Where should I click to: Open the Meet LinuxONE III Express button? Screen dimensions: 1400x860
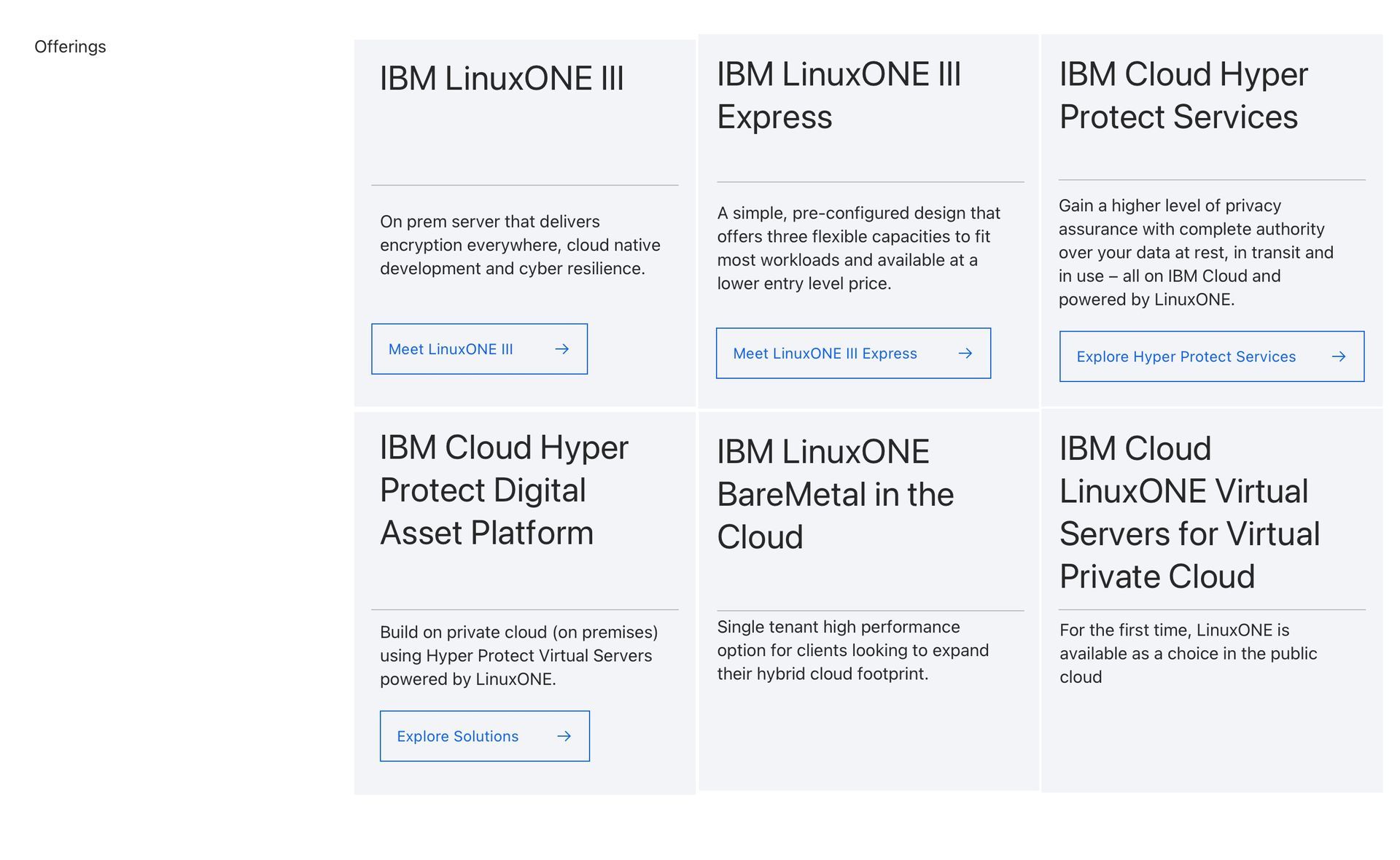(x=853, y=353)
